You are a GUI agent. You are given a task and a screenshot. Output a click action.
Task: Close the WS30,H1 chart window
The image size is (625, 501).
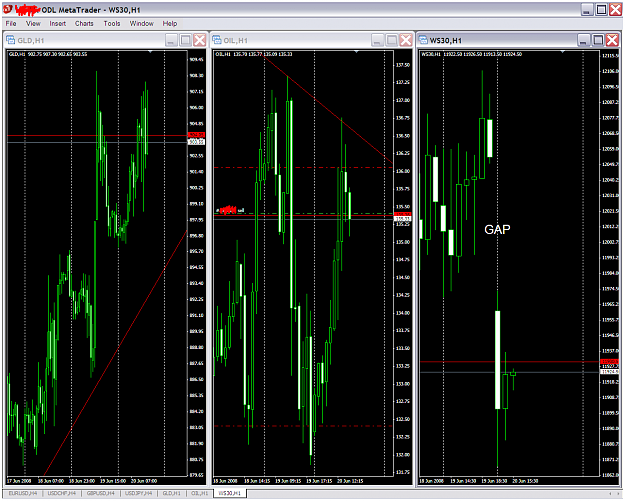click(x=612, y=40)
